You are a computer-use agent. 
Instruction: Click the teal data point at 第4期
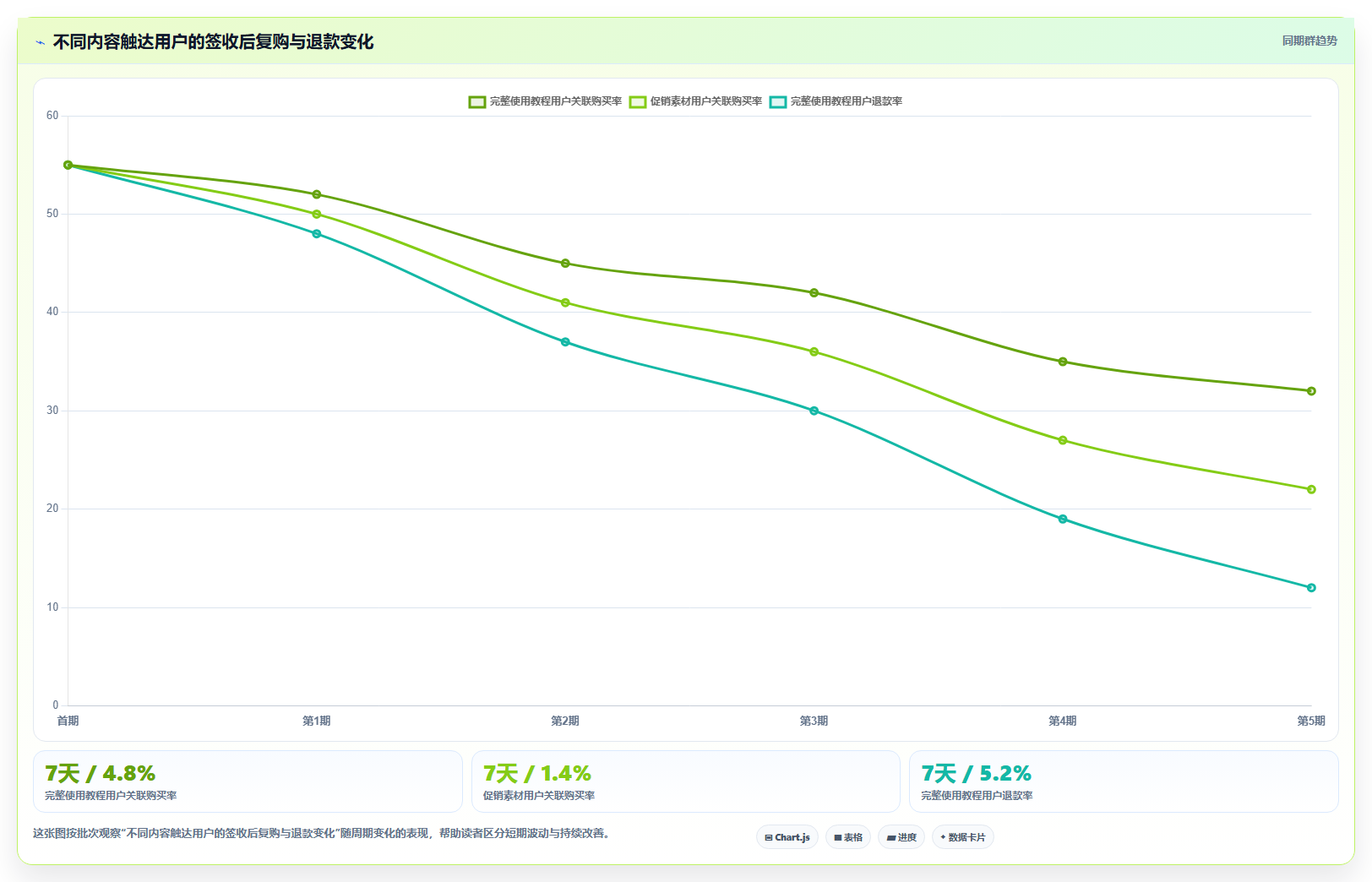[x=1063, y=519]
